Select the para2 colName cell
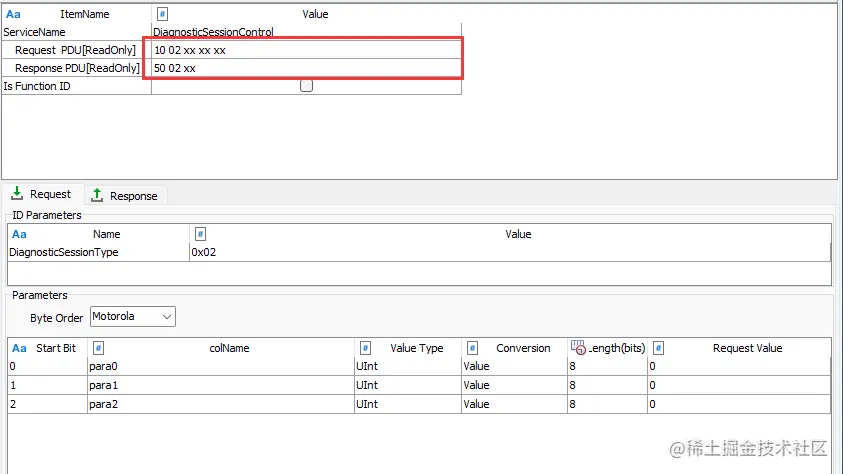The height and width of the screenshot is (474, 843). (x=220, y=404)
